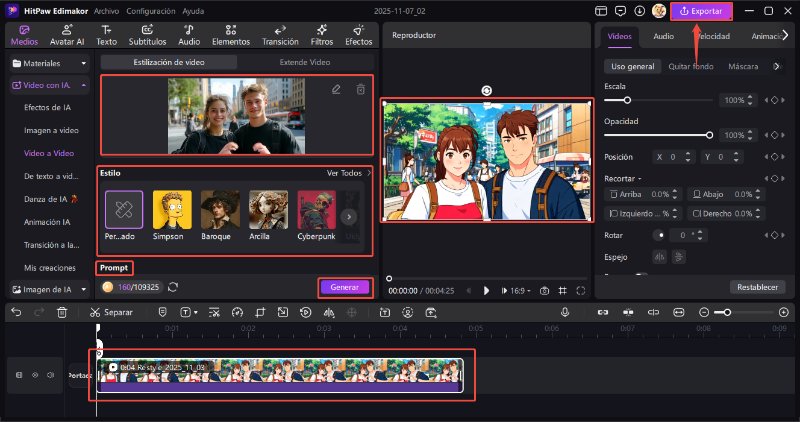This screenshot has height=422, width=800.
Task: Switch to the Audio properties tab
Action: 663,36
